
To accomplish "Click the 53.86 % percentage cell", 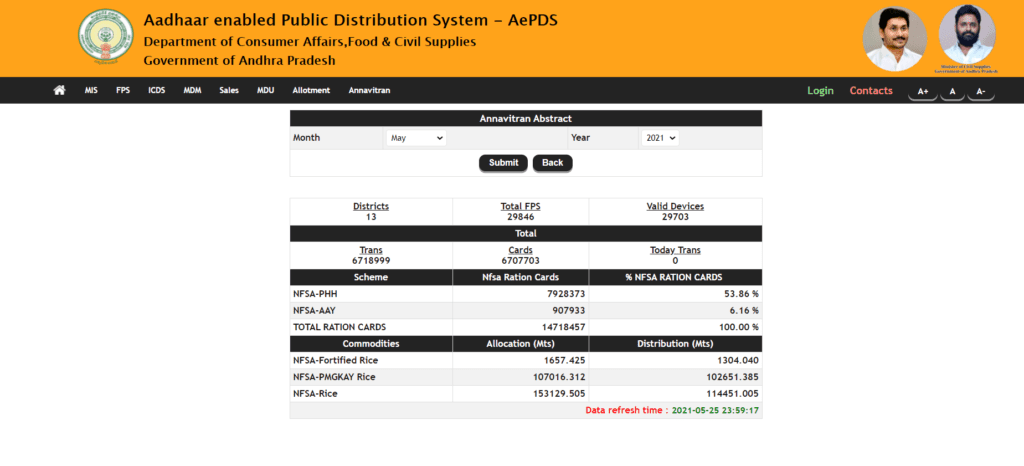I will [741, 294].
